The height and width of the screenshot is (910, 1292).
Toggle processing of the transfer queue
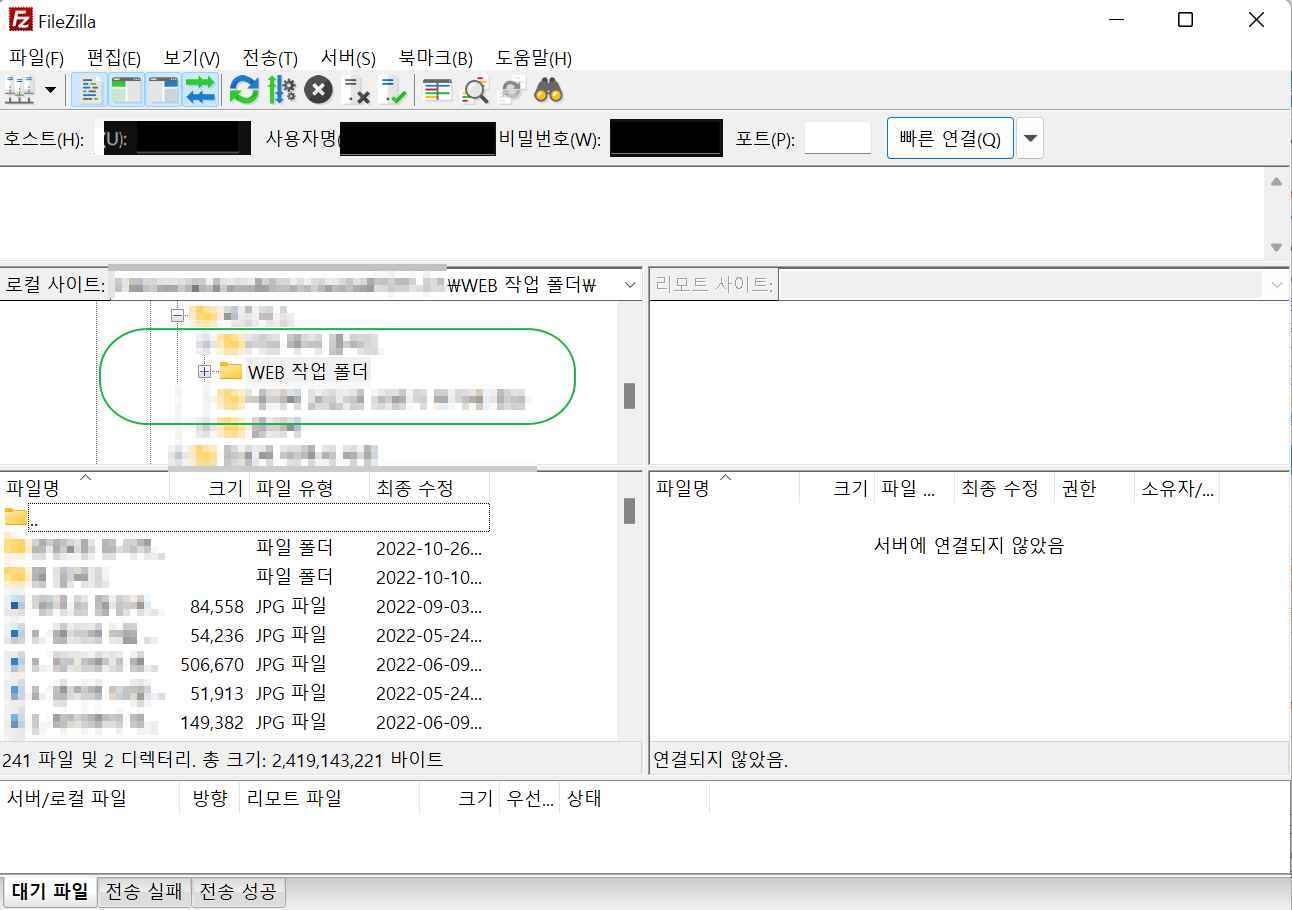coord(281,90)
